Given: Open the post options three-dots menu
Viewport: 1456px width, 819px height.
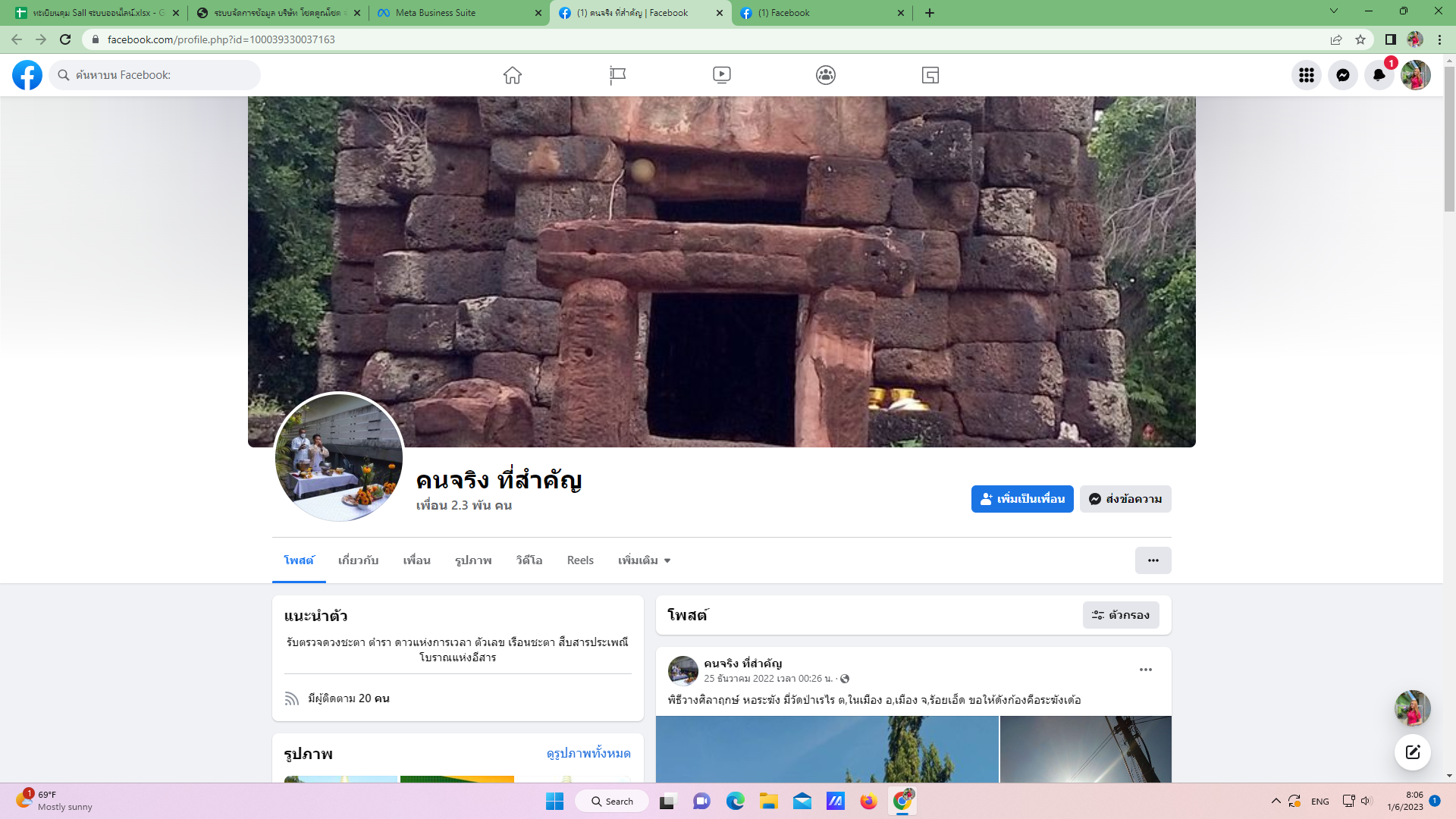Looking at the screenshot, I should [x=1145, y=670].
